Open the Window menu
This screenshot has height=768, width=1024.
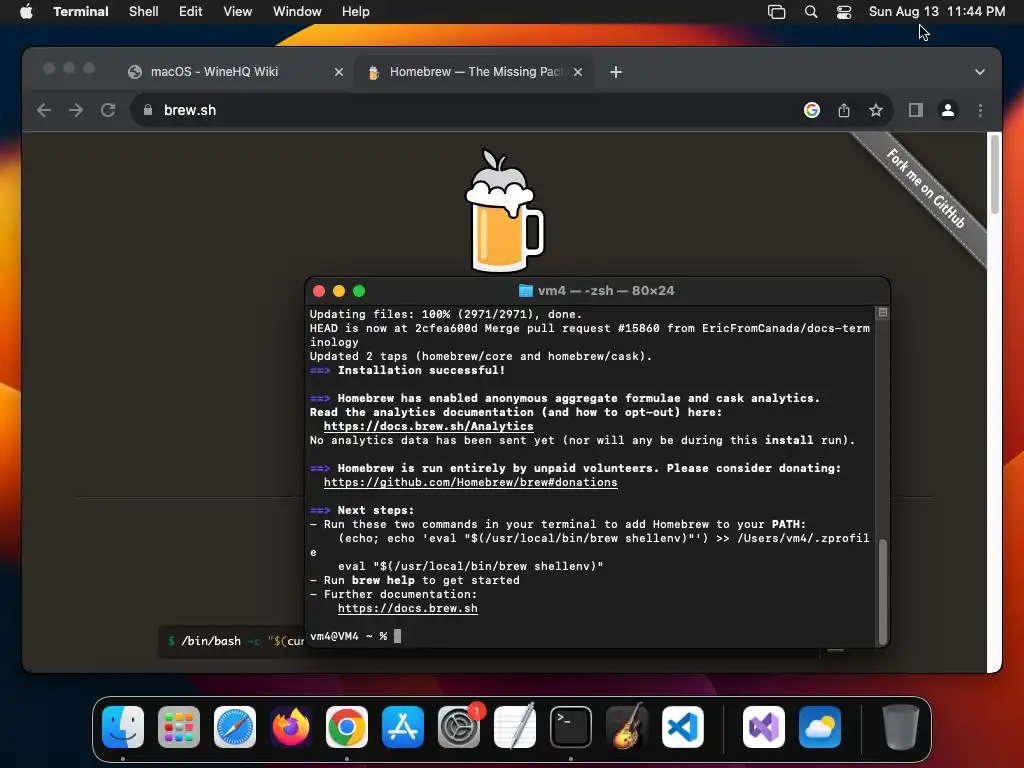tap(297, 12)
